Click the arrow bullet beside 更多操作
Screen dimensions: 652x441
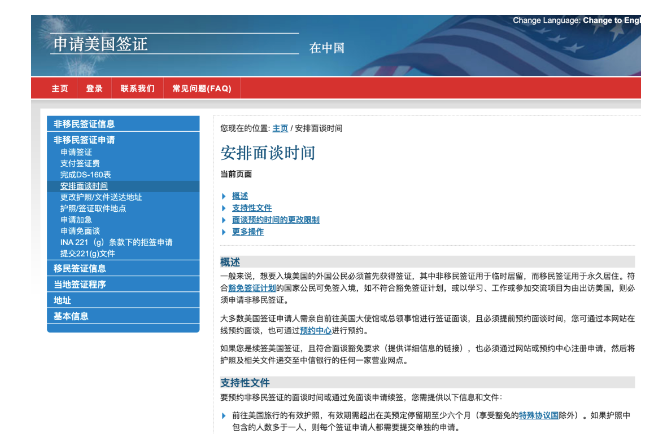point(224,231)
